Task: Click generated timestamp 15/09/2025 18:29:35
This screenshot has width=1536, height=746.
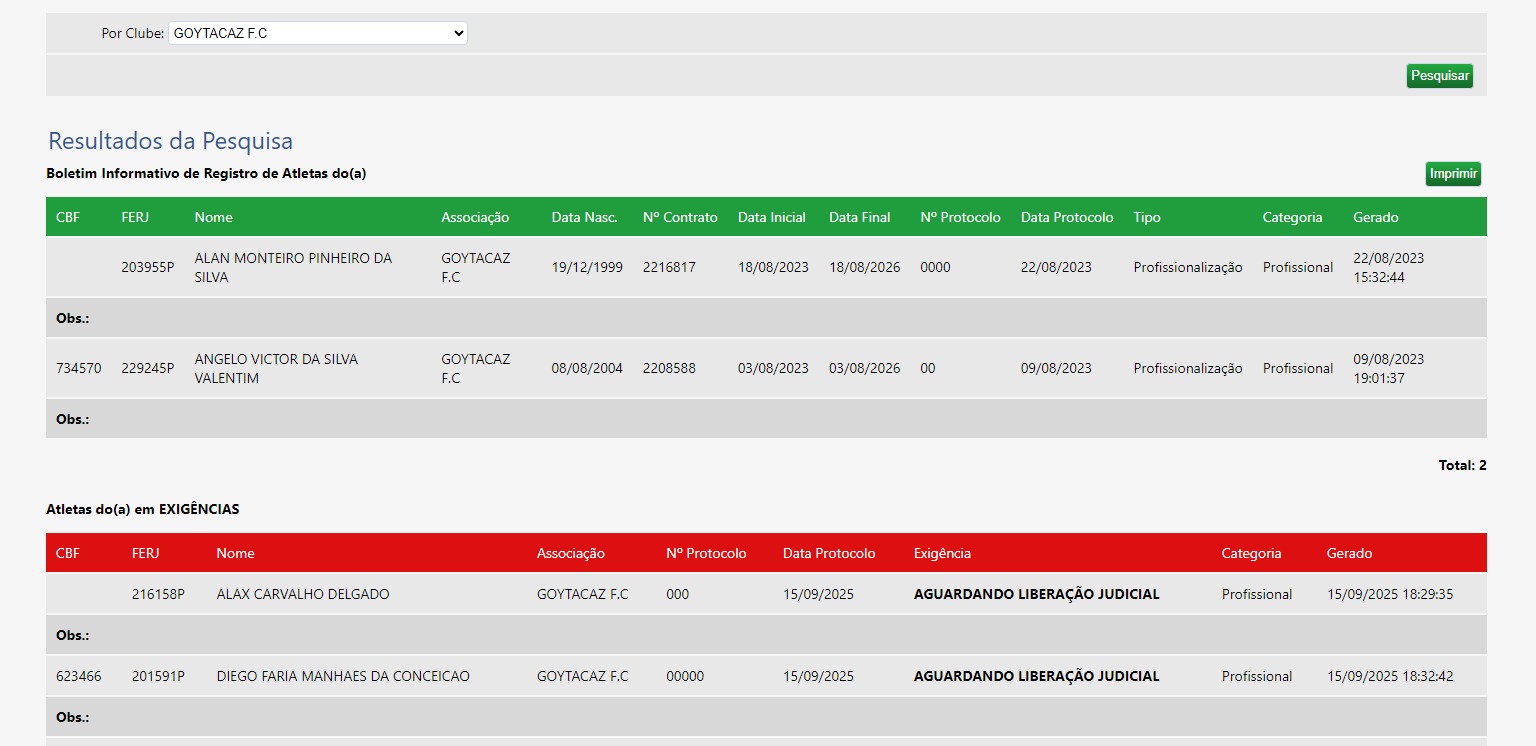Action: [x=1390, y=594]
